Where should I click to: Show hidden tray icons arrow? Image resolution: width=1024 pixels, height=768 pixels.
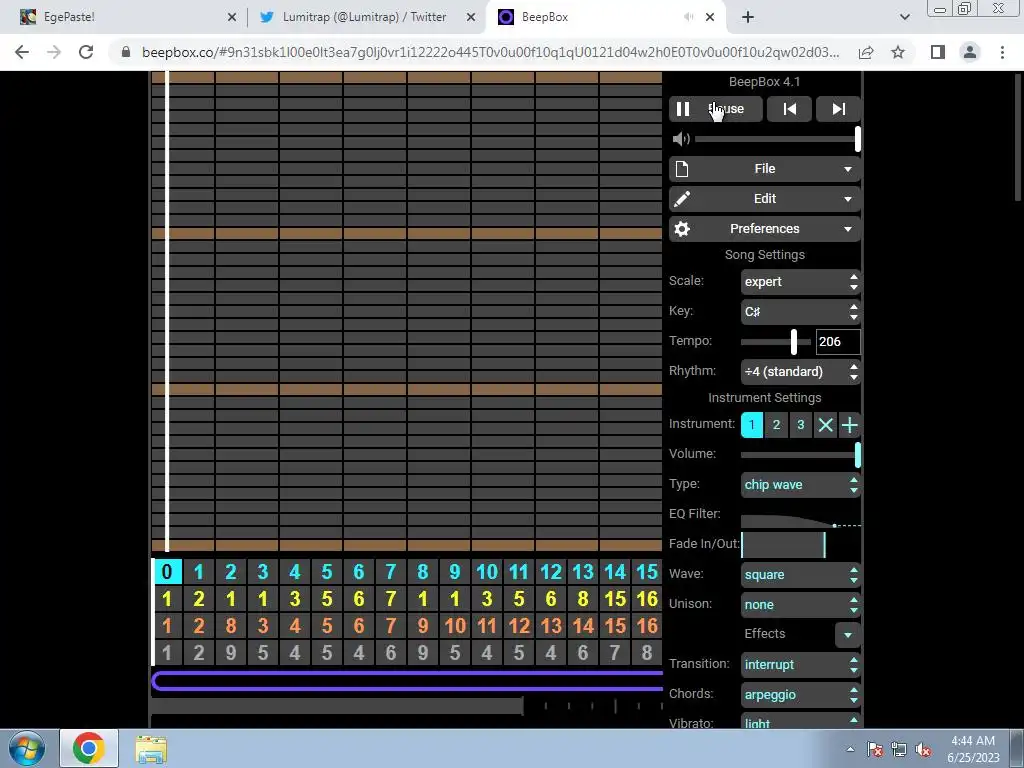tap(850, 749)
